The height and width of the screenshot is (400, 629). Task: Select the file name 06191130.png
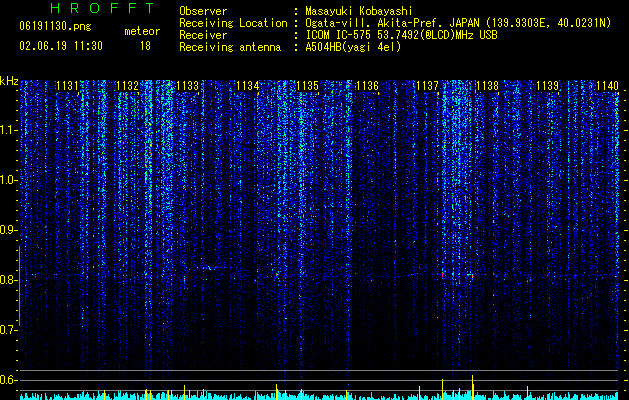55,26
